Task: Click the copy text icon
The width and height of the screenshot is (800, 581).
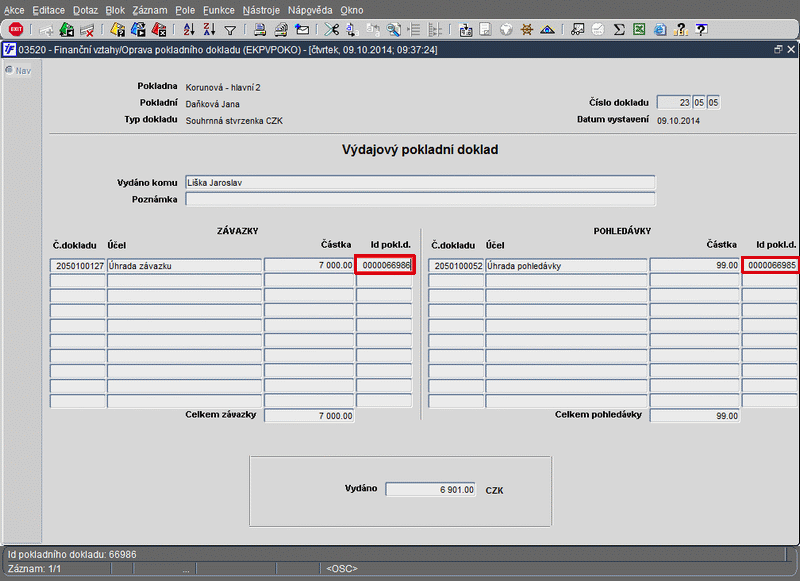Action: click(352, 30)
